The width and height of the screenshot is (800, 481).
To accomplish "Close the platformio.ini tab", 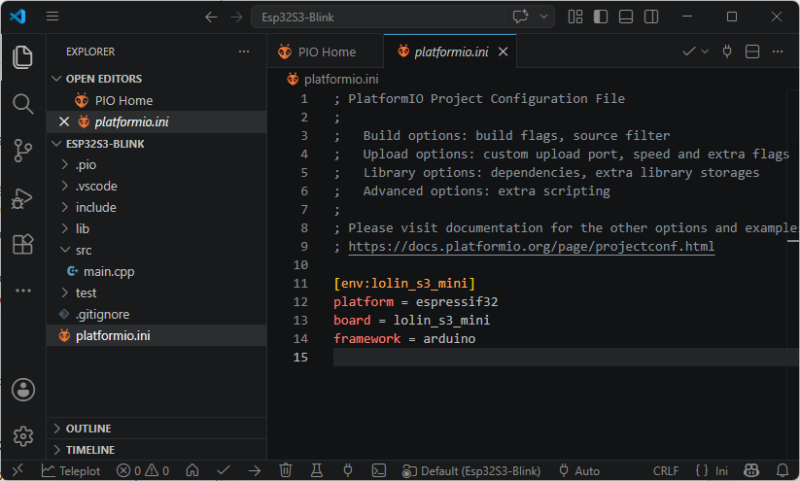I will [503, 52].
